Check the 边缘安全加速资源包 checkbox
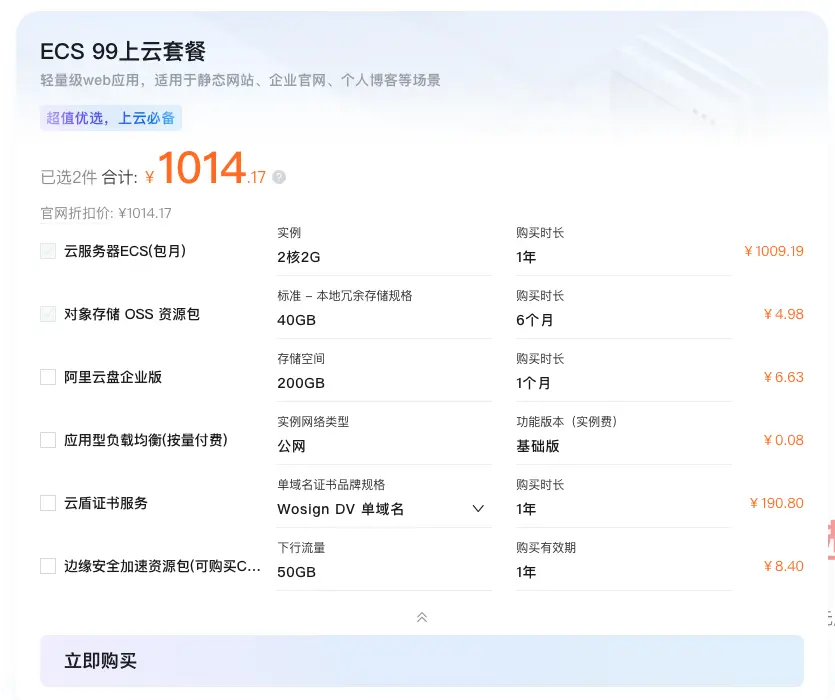Image resolution: width=835 pixels, height=700 pixels. click(48, 566)
